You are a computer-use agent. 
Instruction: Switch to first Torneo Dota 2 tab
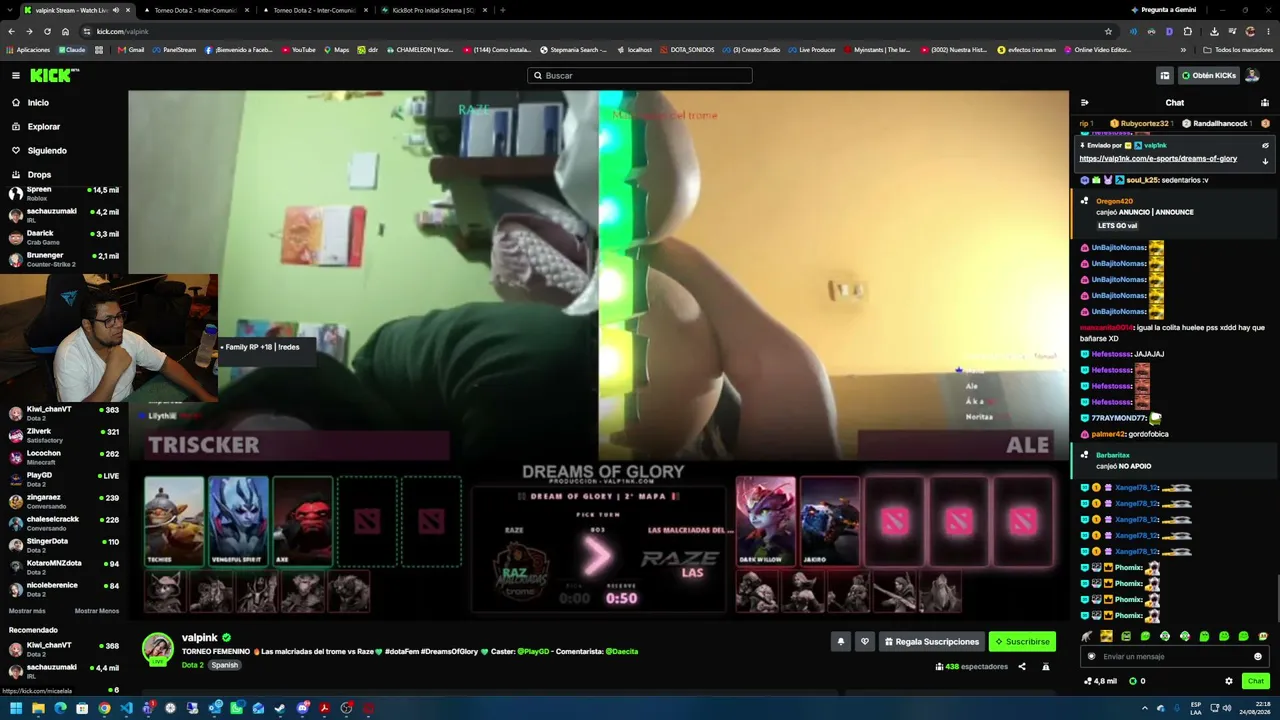[194, 10]
